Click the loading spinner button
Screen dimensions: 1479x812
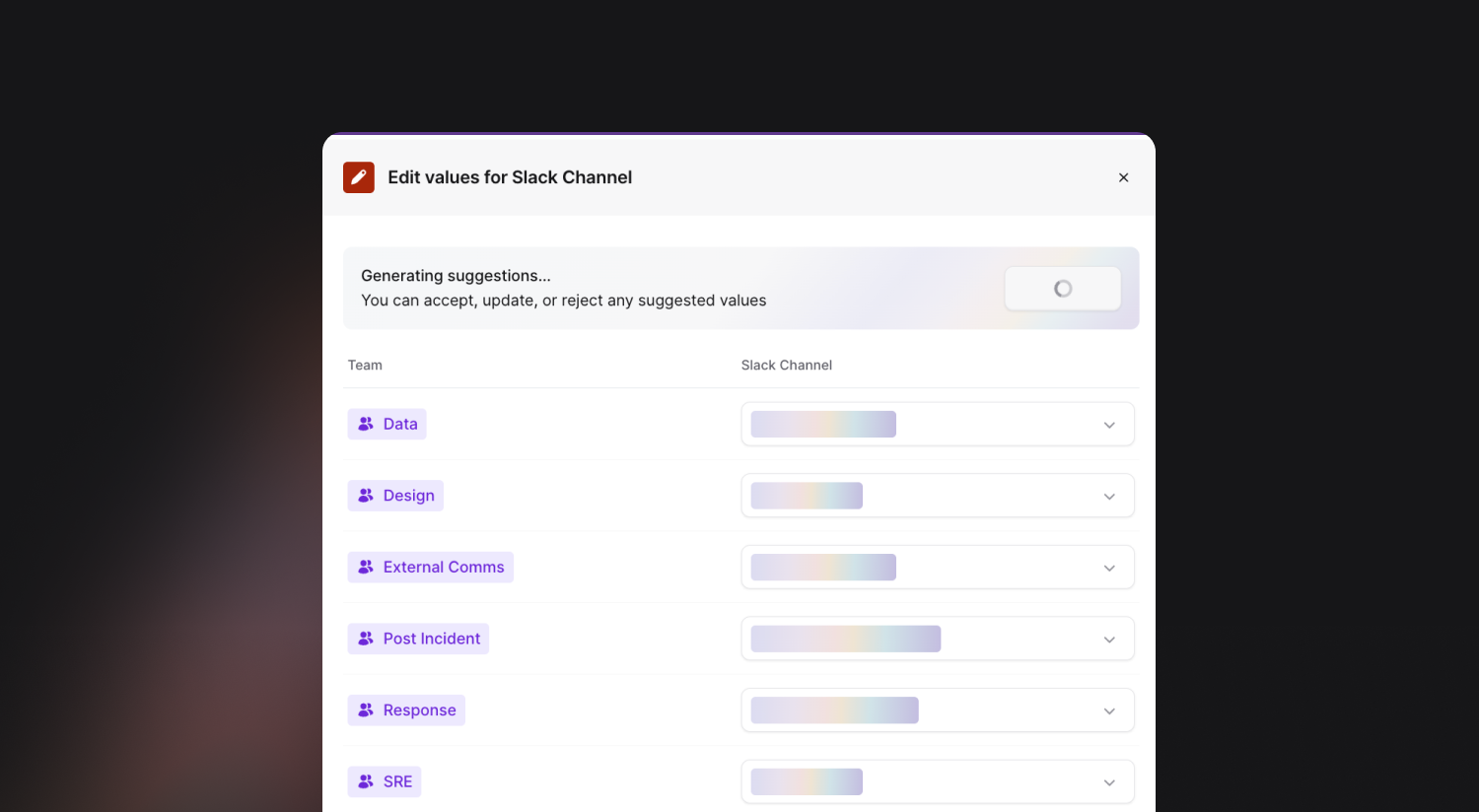point(1062,289)
